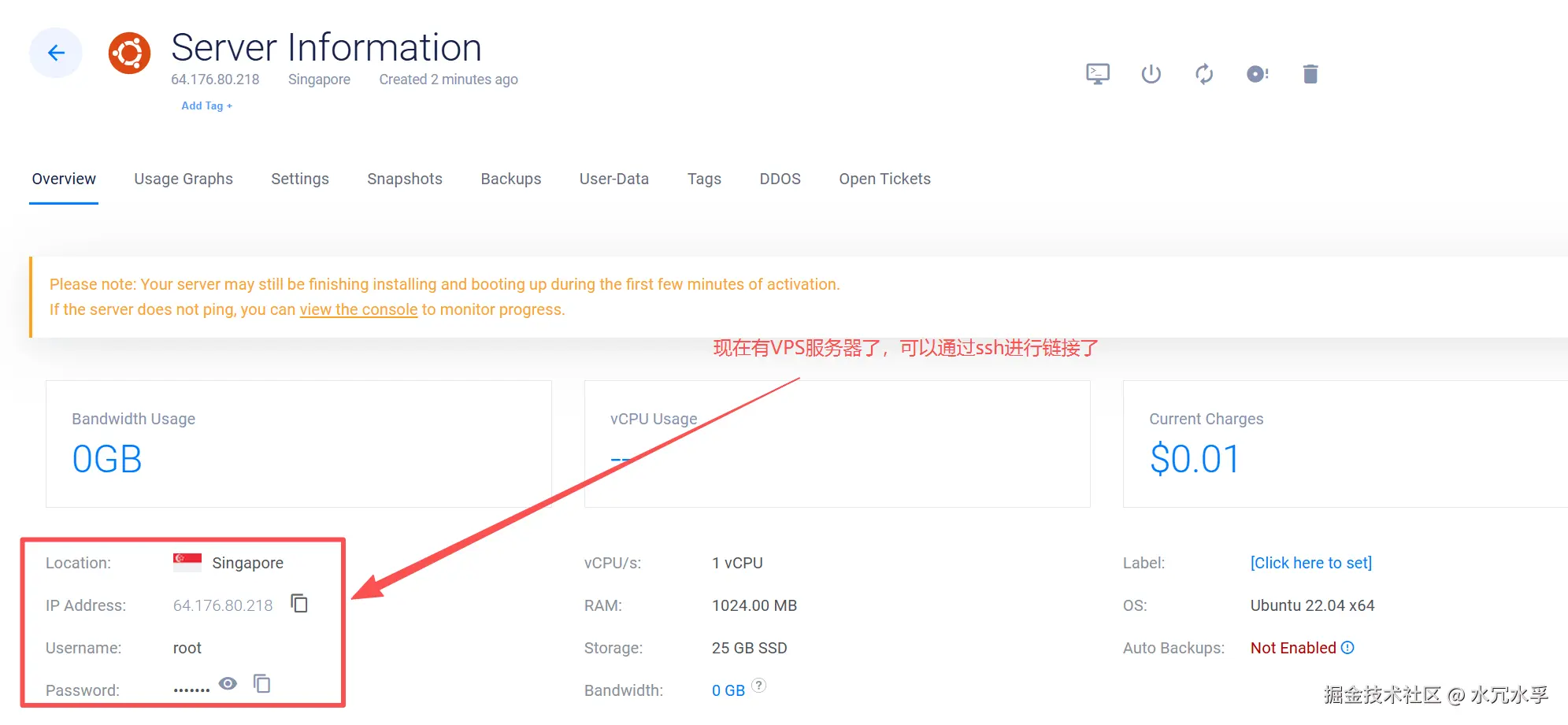Open the server console icon

1098,74
